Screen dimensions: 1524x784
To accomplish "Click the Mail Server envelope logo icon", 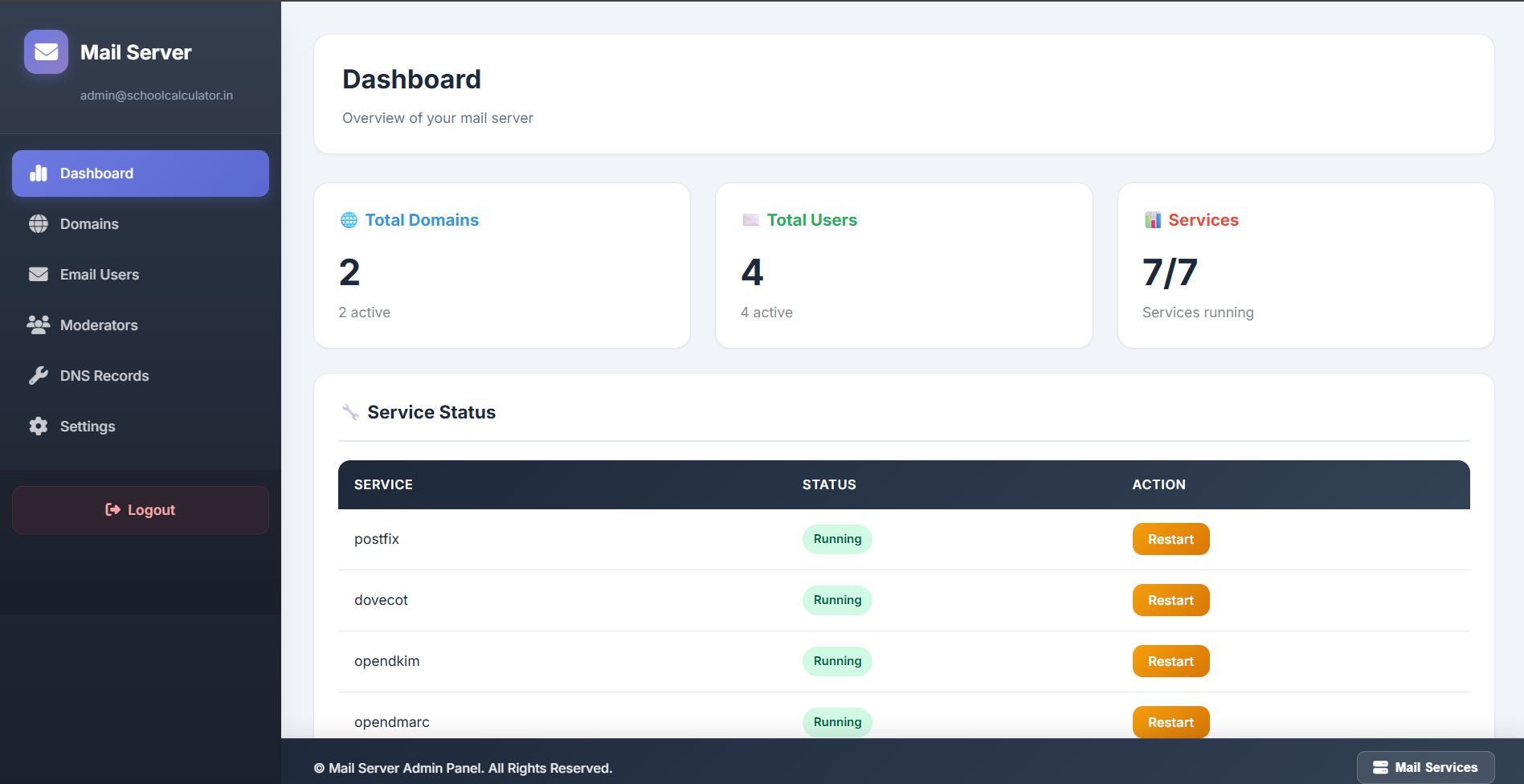I will [x=46, y=52].
